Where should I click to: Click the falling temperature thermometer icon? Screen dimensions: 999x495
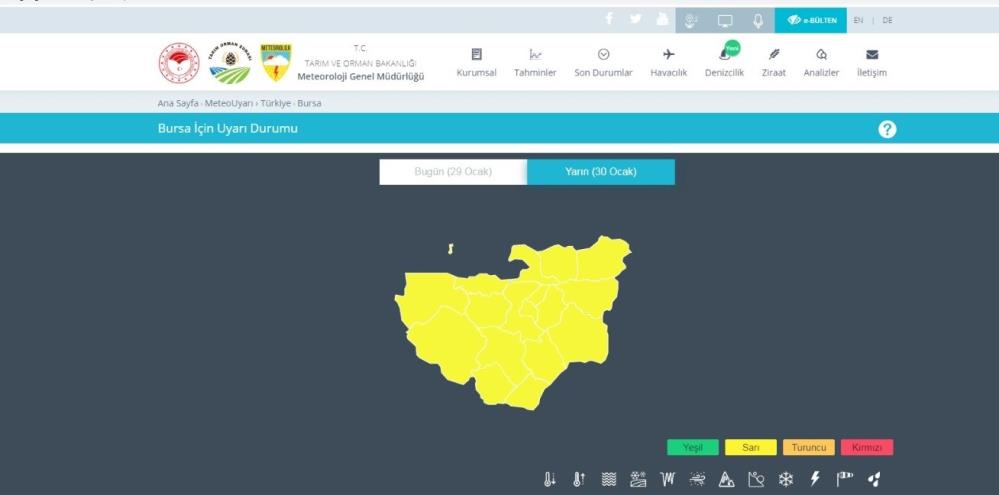(549, 480)
